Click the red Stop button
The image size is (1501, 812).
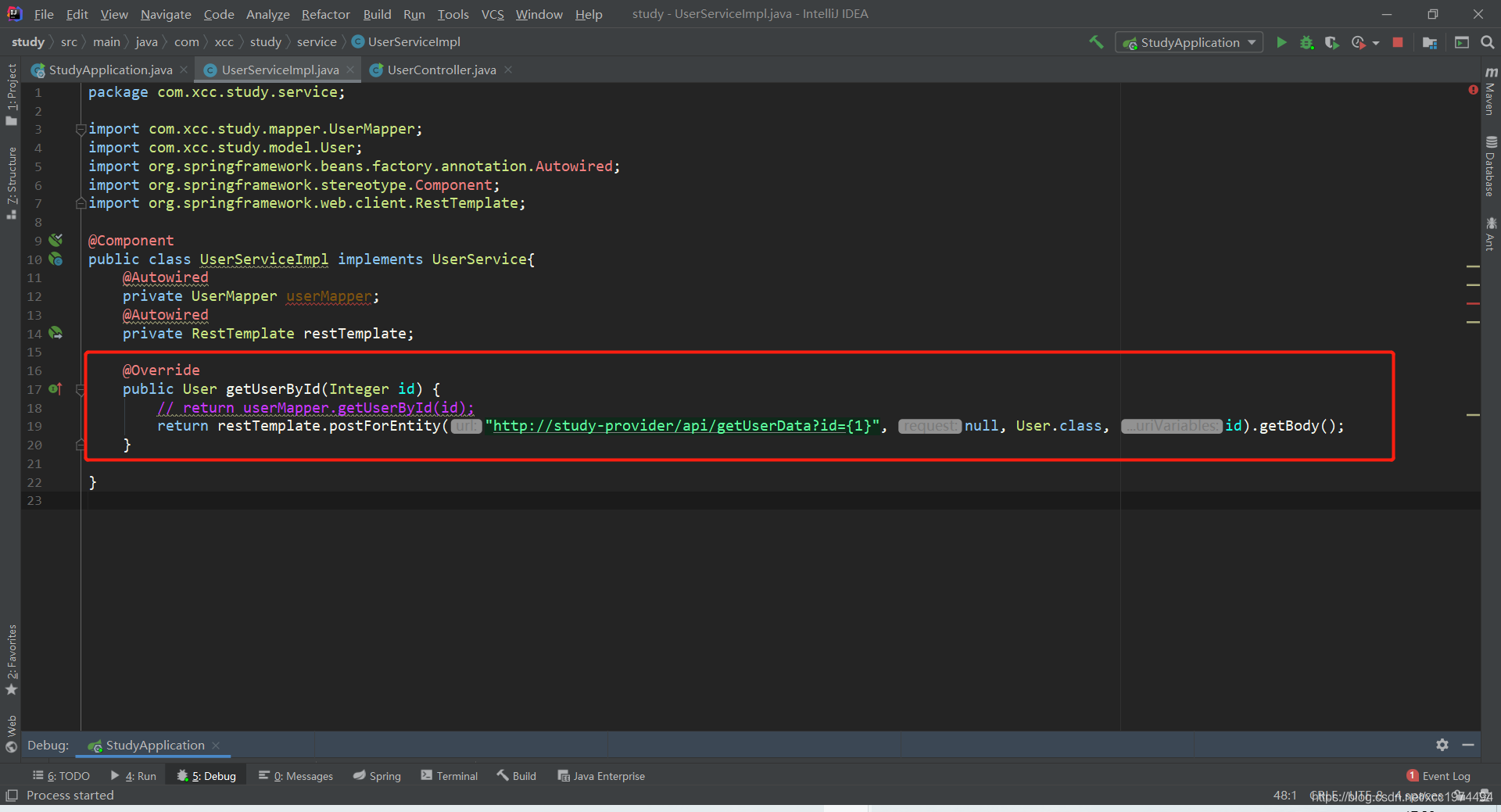coord(1398,42)
